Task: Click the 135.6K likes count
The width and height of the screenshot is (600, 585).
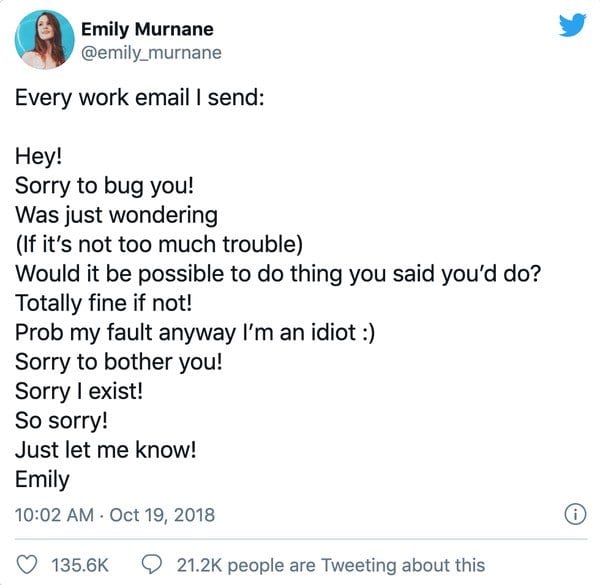Action: pyautogui.click(x=79, y=565)
